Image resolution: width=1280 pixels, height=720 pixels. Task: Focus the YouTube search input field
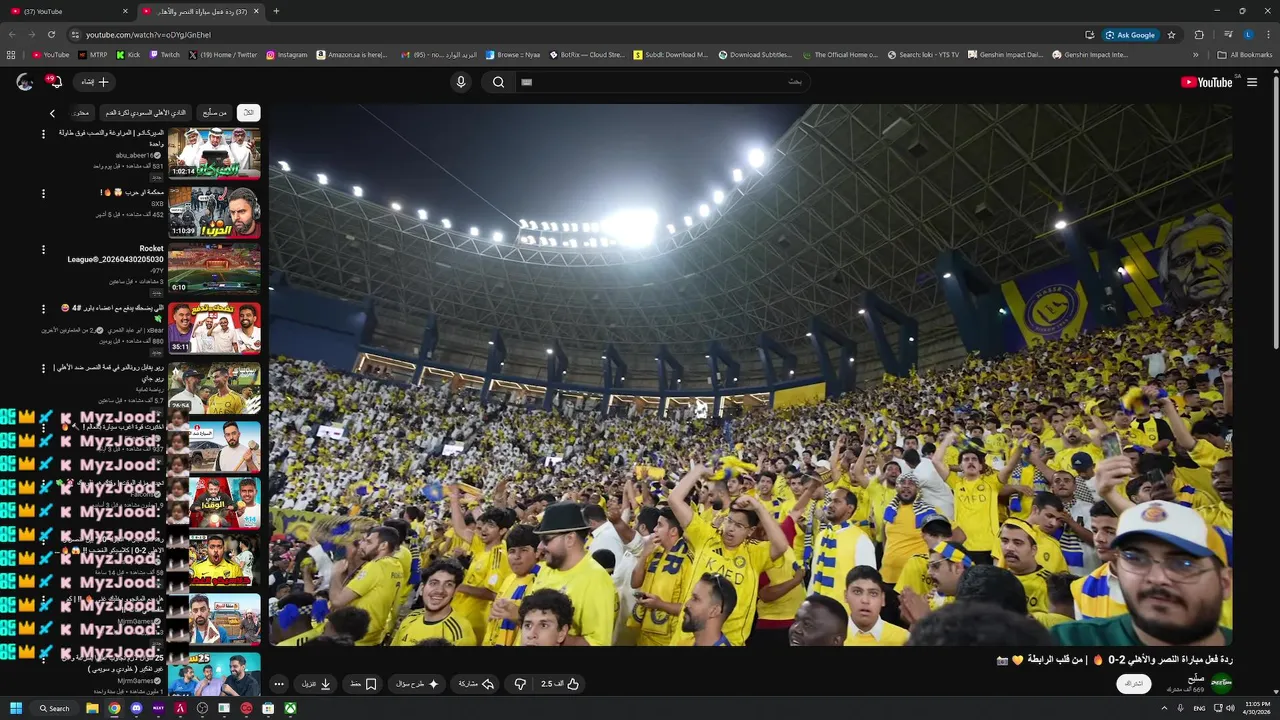tap(663, 82)
